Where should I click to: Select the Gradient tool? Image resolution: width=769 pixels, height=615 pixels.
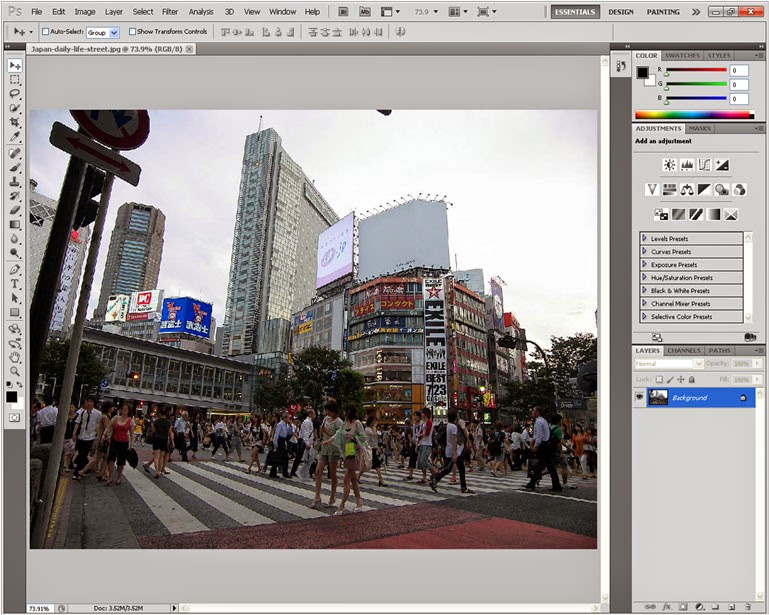[x=15, y=224]
